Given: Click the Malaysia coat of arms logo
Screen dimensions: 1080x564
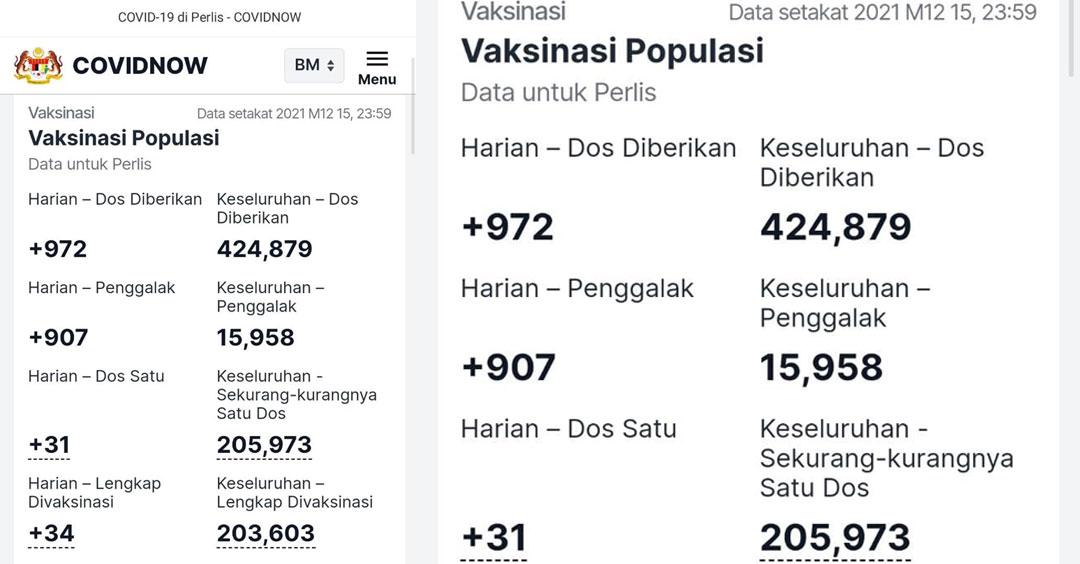Looking at the screenshot, I should [39, 65].
